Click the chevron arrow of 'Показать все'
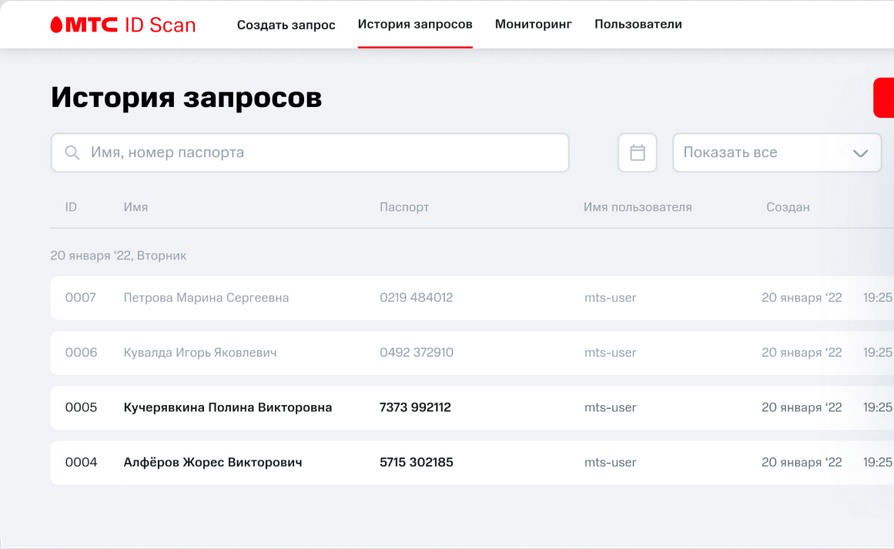This screenshot has width=894, height=549. (860, 153)
